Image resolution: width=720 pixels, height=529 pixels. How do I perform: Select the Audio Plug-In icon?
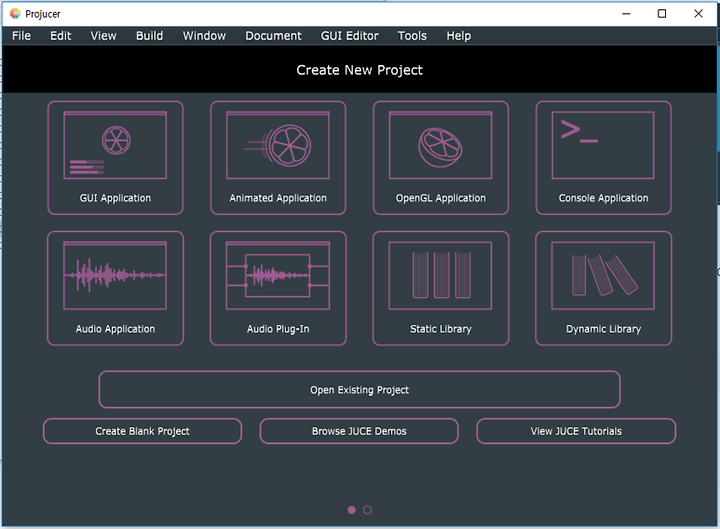pos(278,276)
